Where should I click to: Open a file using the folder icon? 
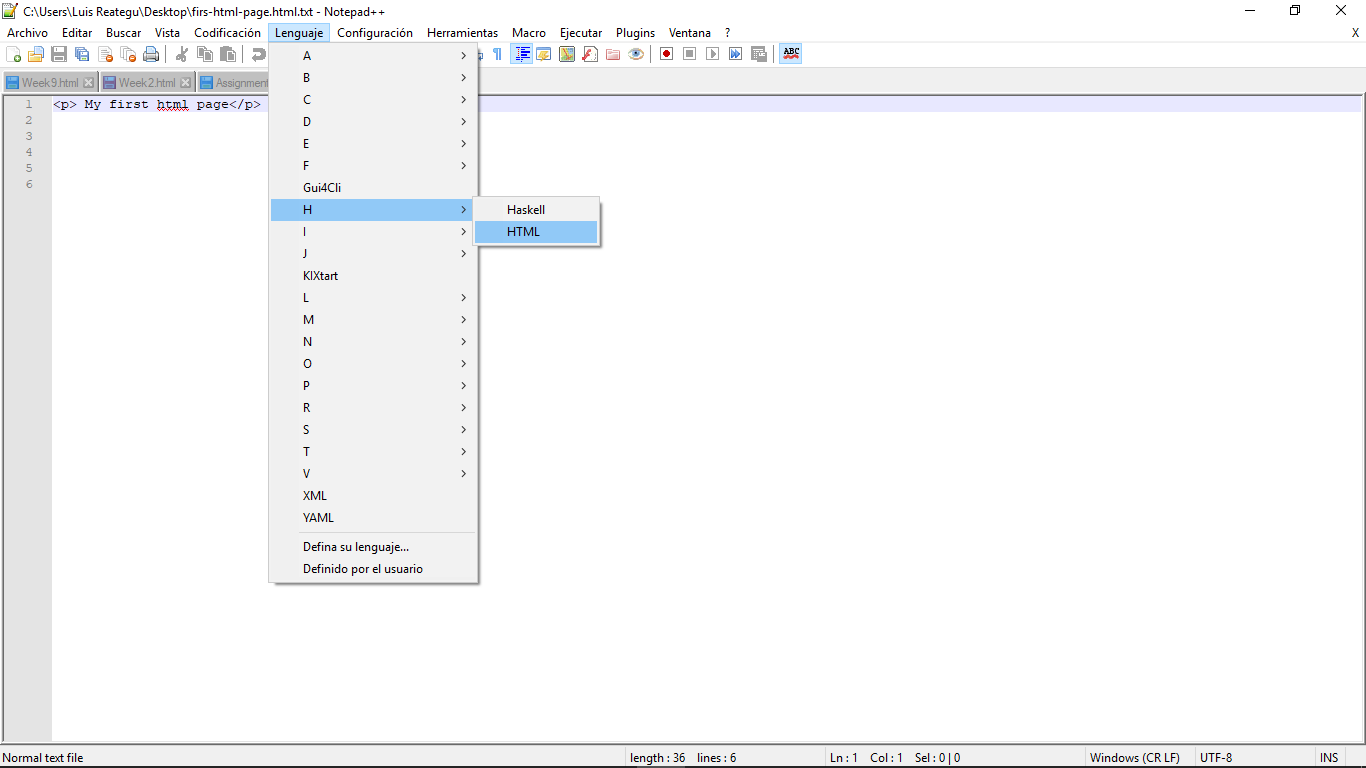click(x=36, y=54)
